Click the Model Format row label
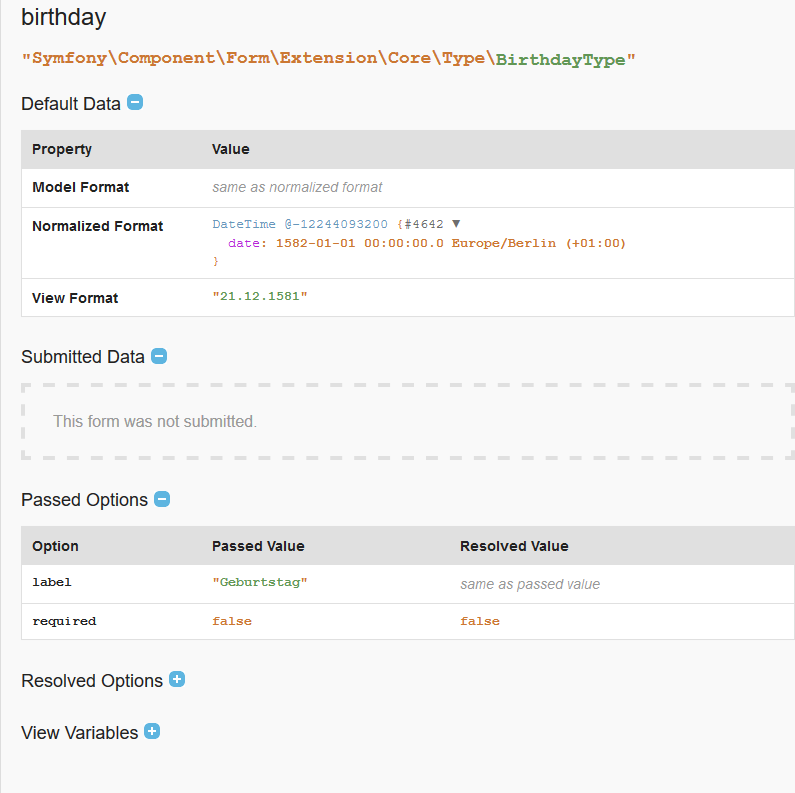The width and height of the screenshot is (795, 793). click(x=81, y=187)
